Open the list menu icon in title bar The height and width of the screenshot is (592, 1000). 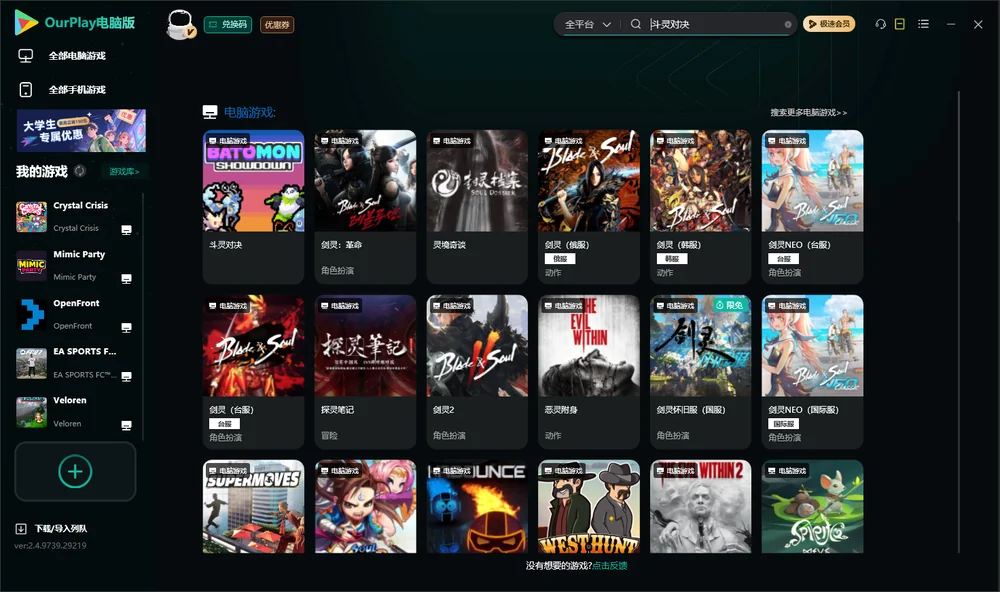coord(923,24)
